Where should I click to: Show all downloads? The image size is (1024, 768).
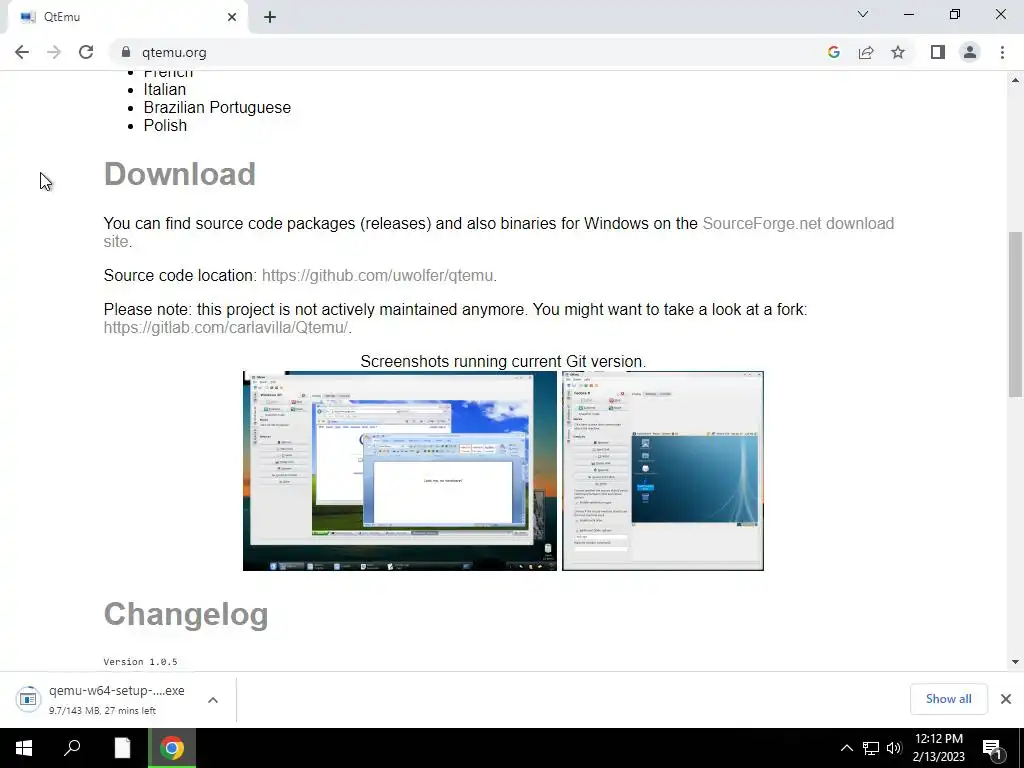(x=948, y=699)
